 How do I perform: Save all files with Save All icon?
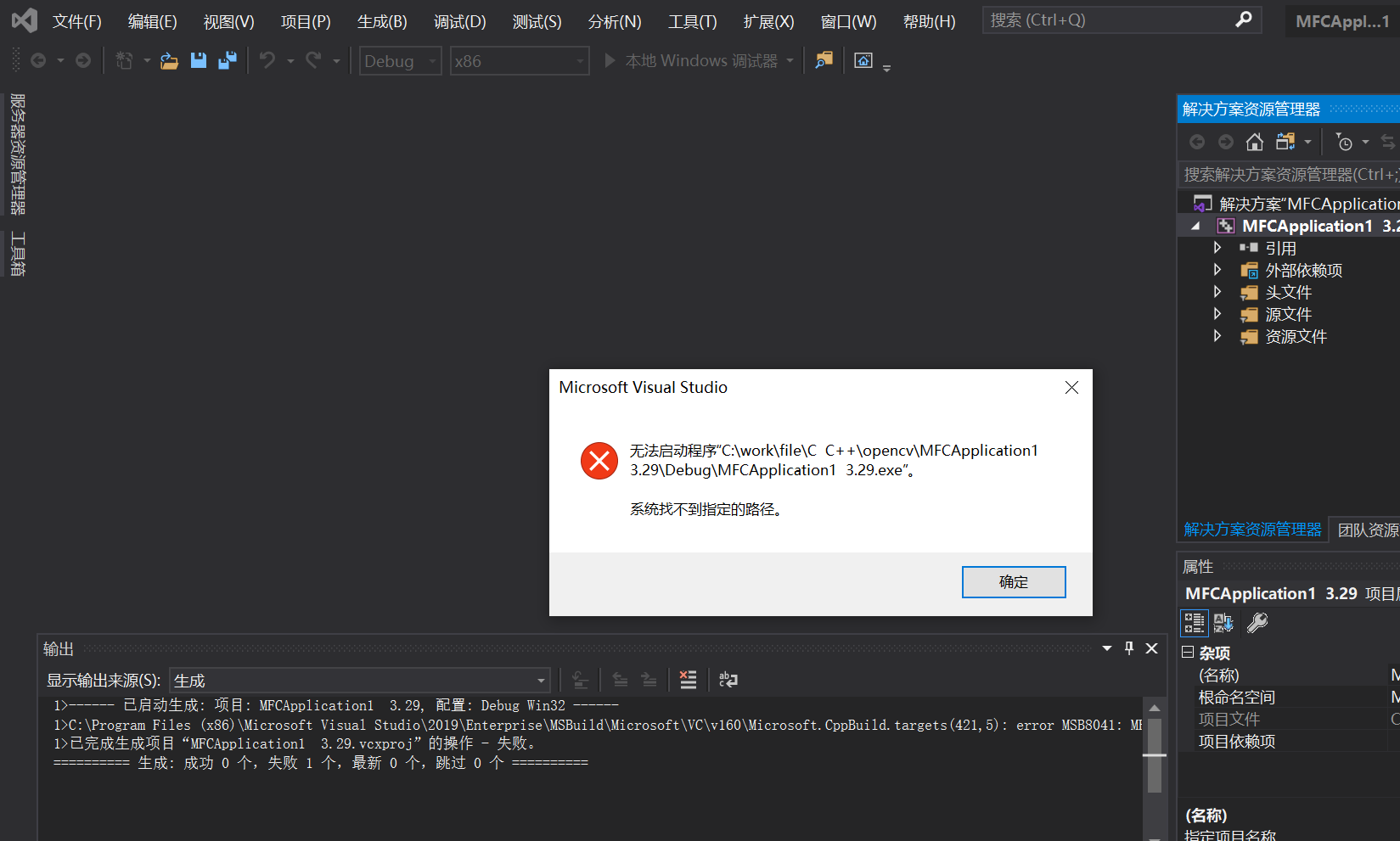pos(227,60)
